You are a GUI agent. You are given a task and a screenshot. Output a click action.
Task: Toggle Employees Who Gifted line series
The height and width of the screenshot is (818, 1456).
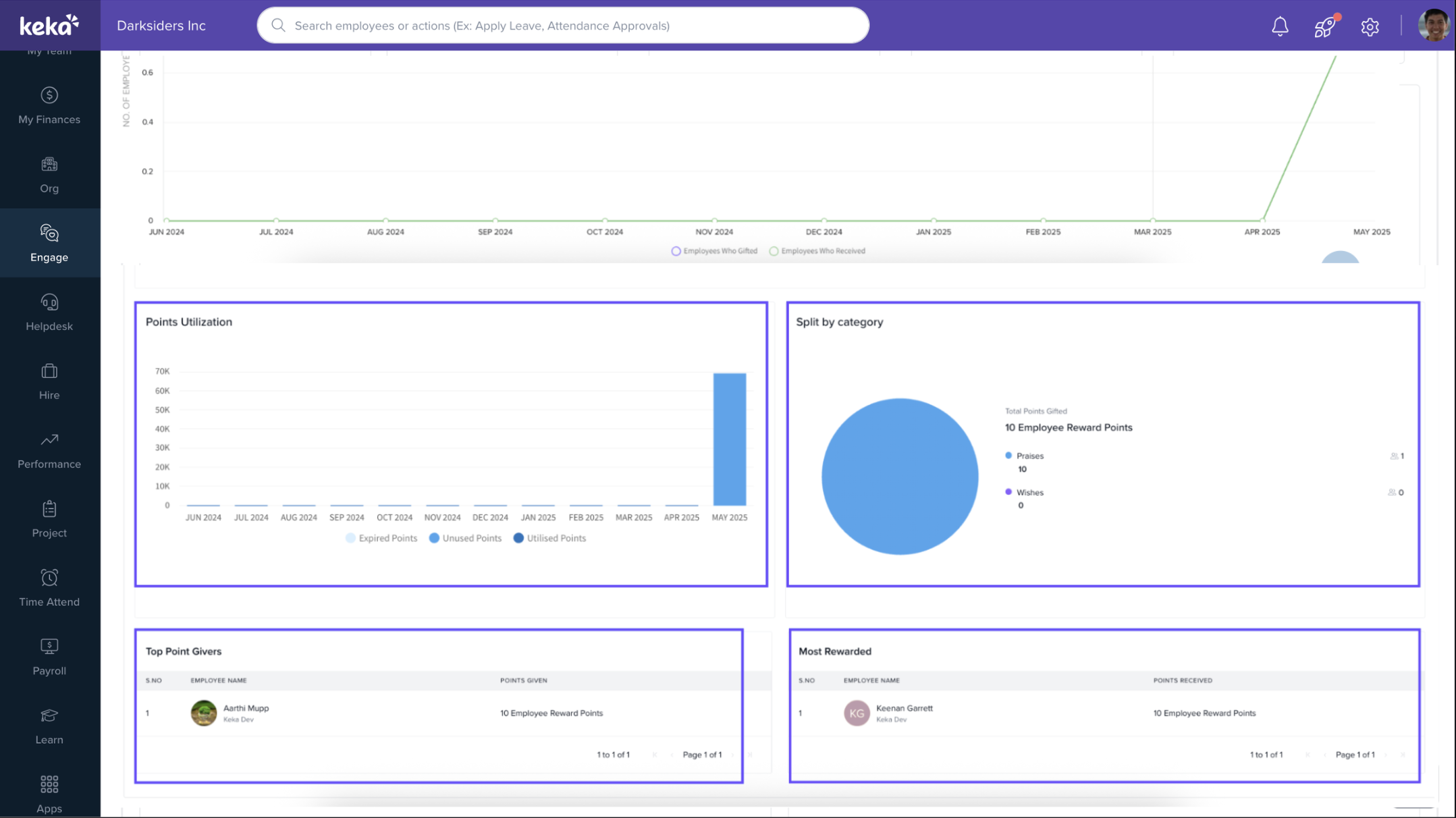tap(714, 251)
